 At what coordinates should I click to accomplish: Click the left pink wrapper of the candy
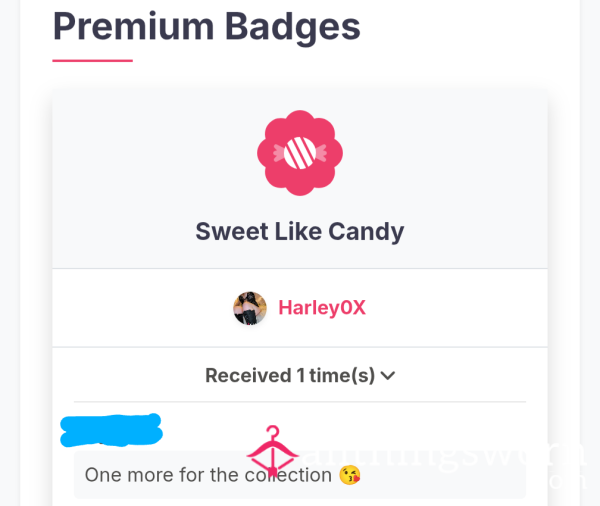click(279, 153)
